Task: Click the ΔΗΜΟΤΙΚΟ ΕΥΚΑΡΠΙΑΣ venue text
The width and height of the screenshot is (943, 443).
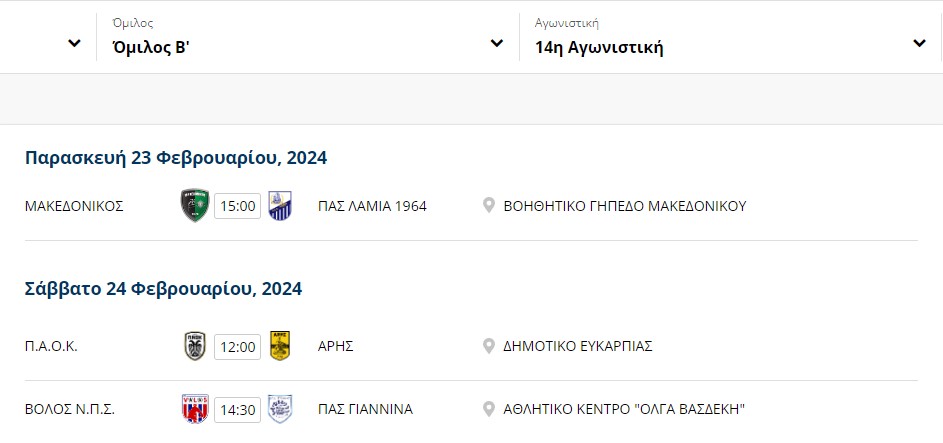Action: pos(577,346)
